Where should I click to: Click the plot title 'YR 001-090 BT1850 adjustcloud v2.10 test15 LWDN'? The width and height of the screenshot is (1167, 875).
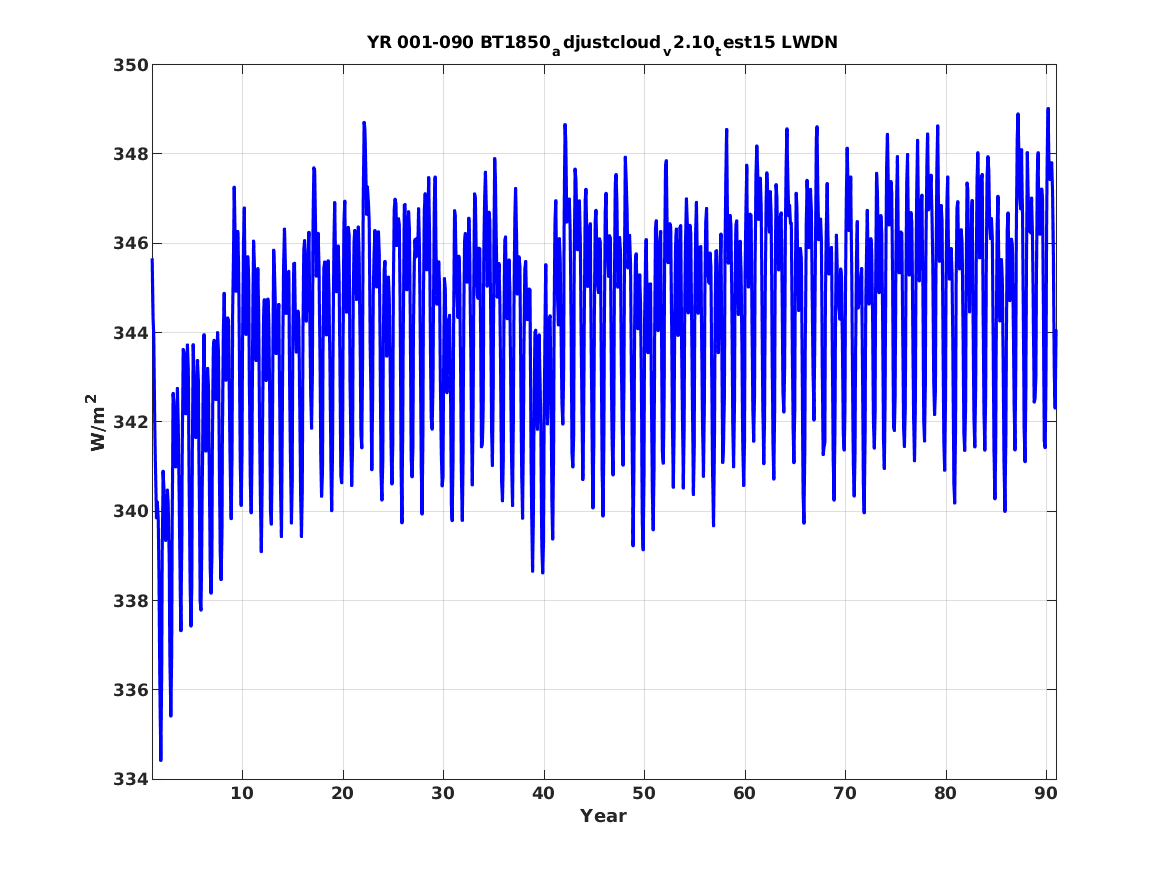(x=602, y=43)
